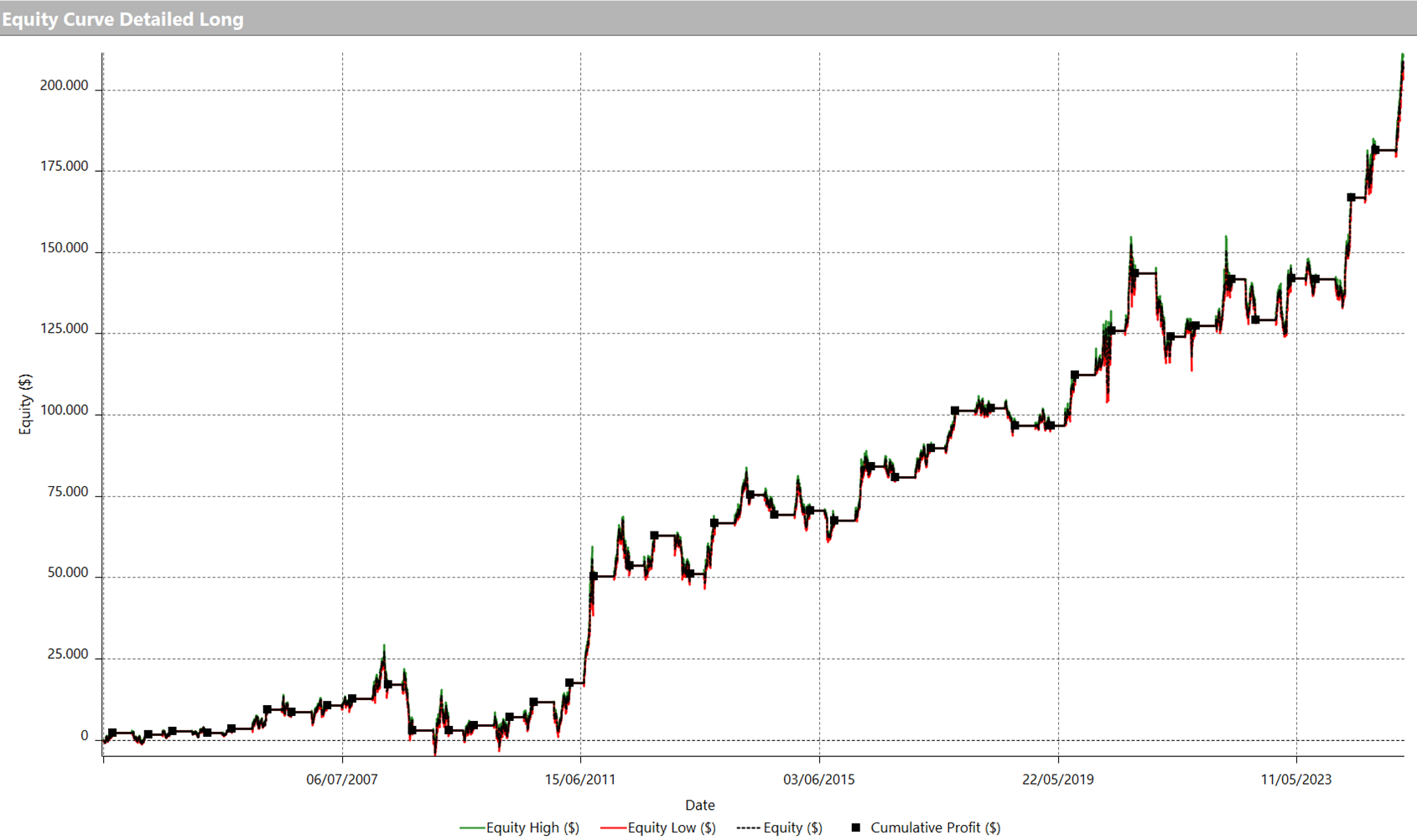Select the 15/06/2011 date tick label
This screenshot has height=840, width=1417.
pyautogui.click(x=580, y=780)
